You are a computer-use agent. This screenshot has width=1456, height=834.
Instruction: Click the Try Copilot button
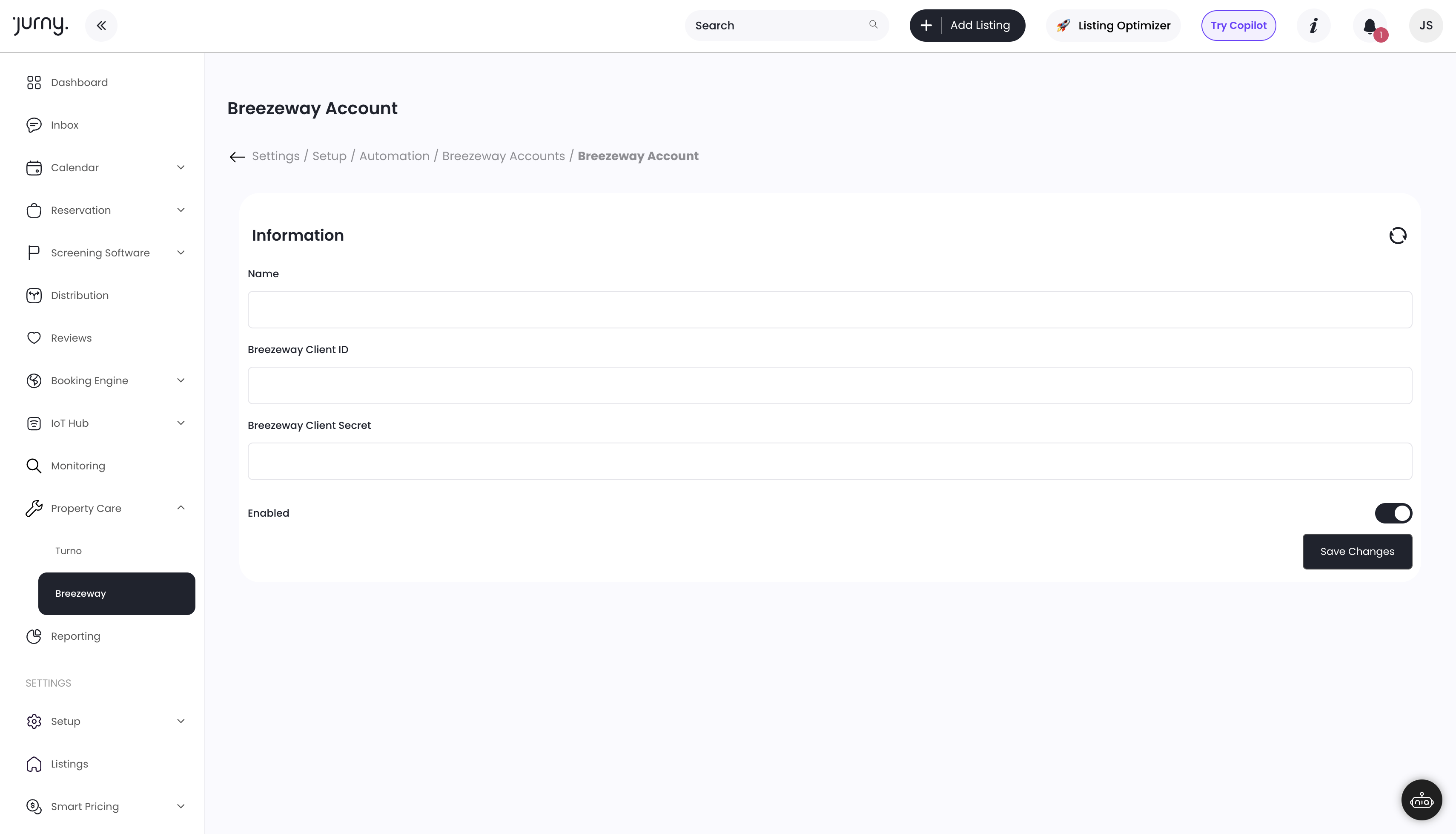click(1238, 26)
